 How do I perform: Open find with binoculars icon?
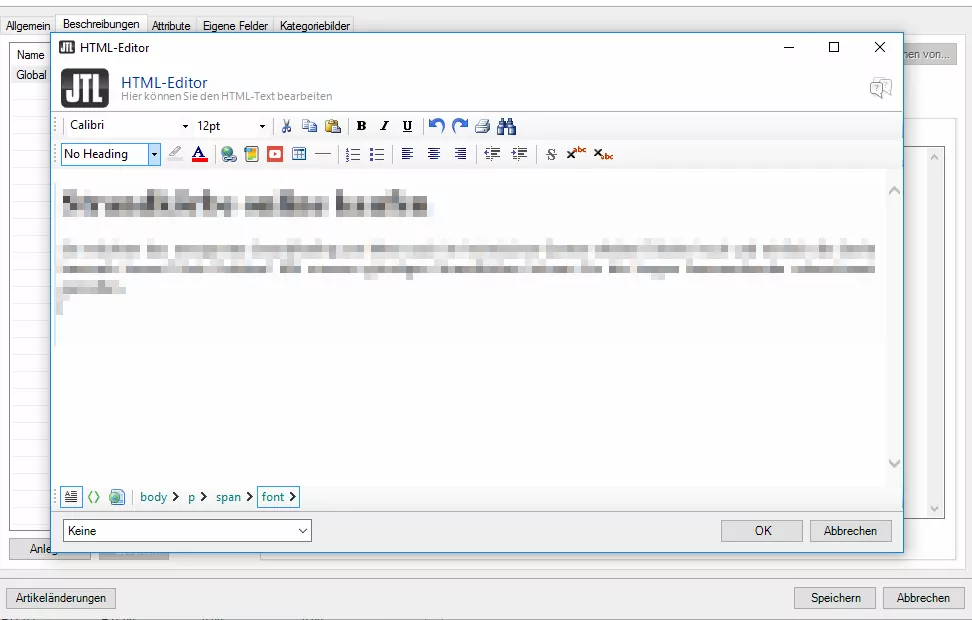tap(506, 126)
